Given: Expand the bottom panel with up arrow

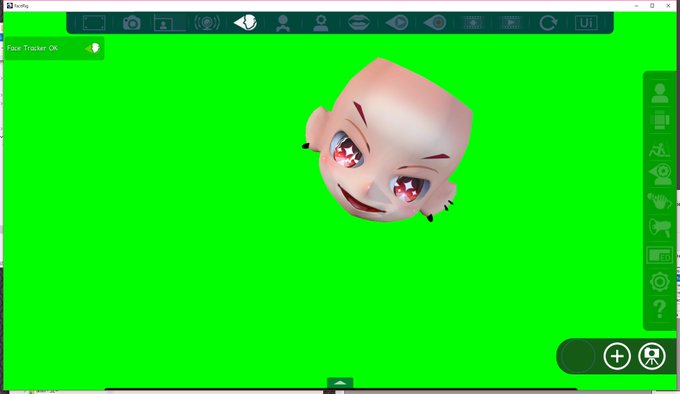Looking at the screenshot, I should [340, 383].
